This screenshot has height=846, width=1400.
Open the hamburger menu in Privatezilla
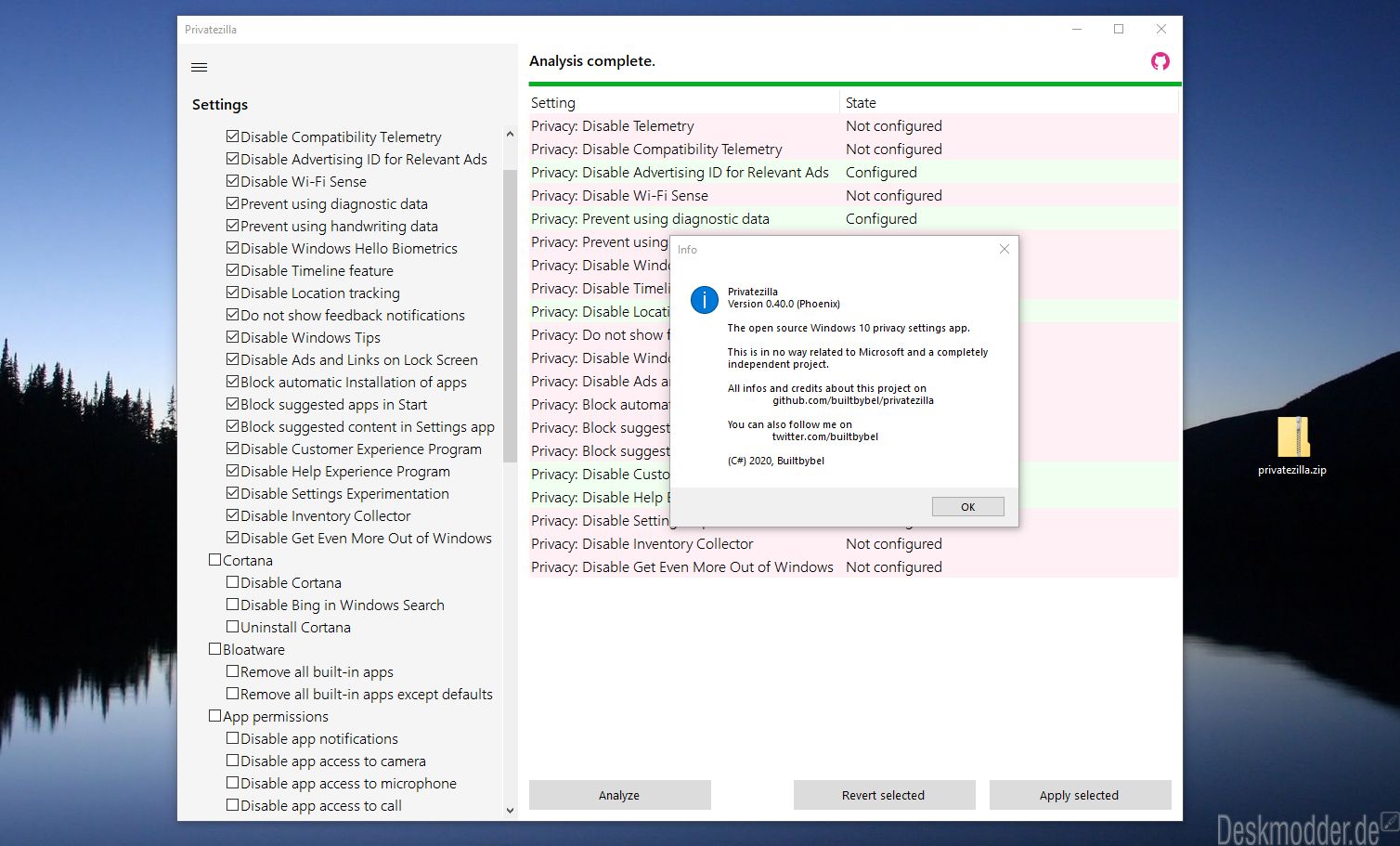coord(199,67)
